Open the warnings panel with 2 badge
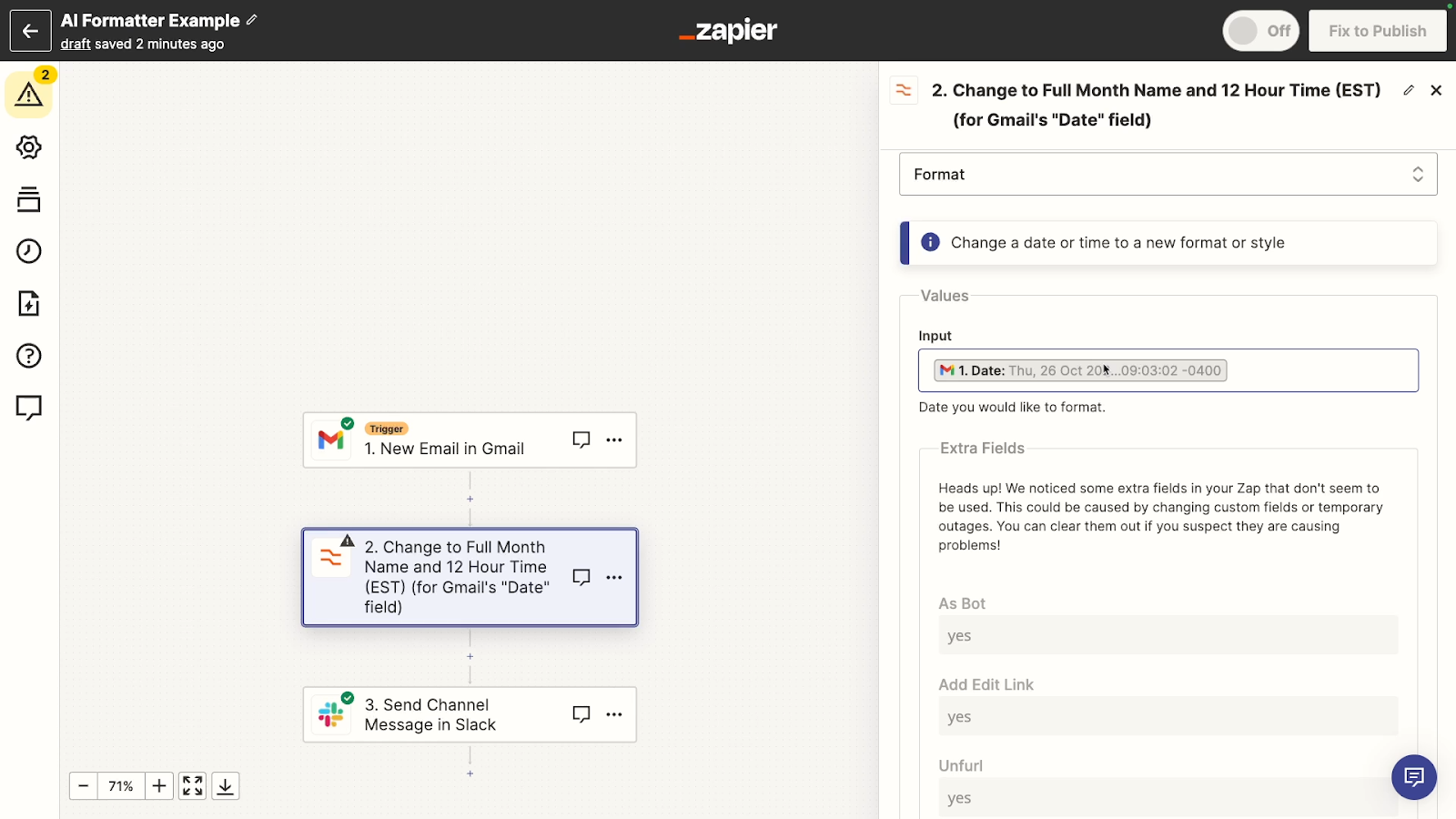This screenshot has width=1456, height=819. pyautogui.click(x=29, y=94)
